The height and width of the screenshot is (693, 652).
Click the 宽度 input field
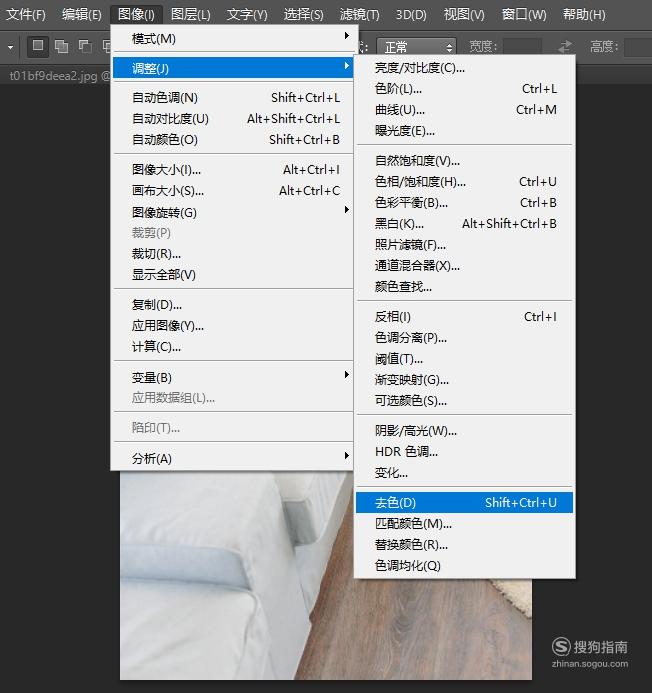(522, 46)
